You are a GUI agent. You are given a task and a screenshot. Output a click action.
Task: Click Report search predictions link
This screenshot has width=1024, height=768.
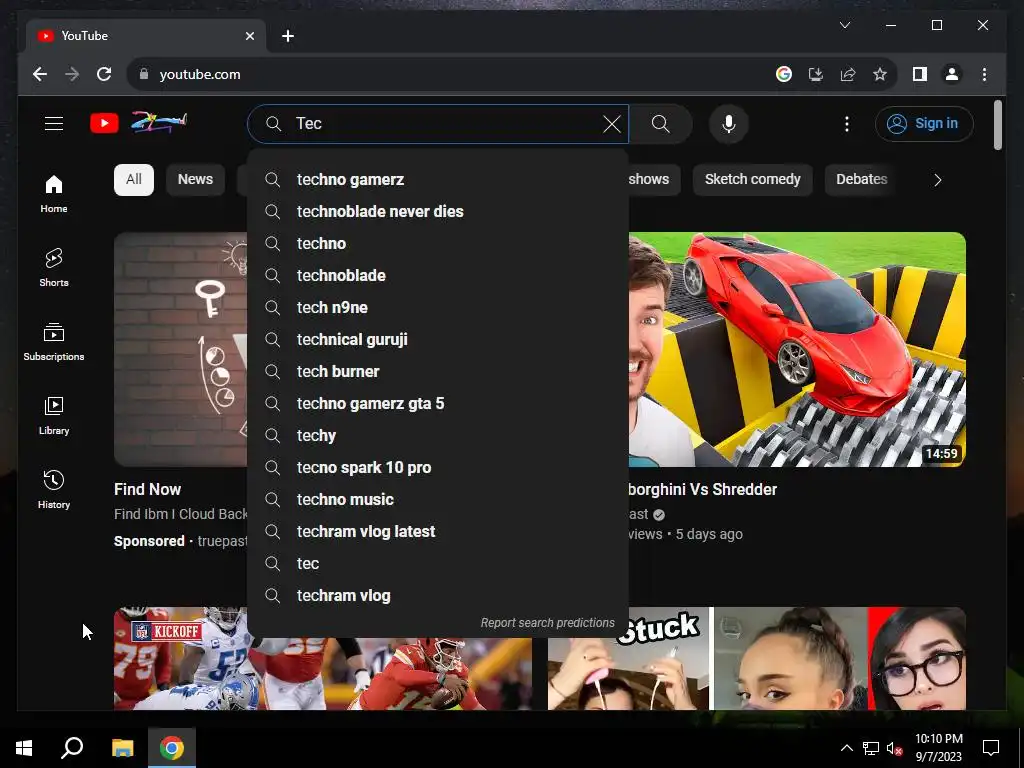[x=547, y=623]
